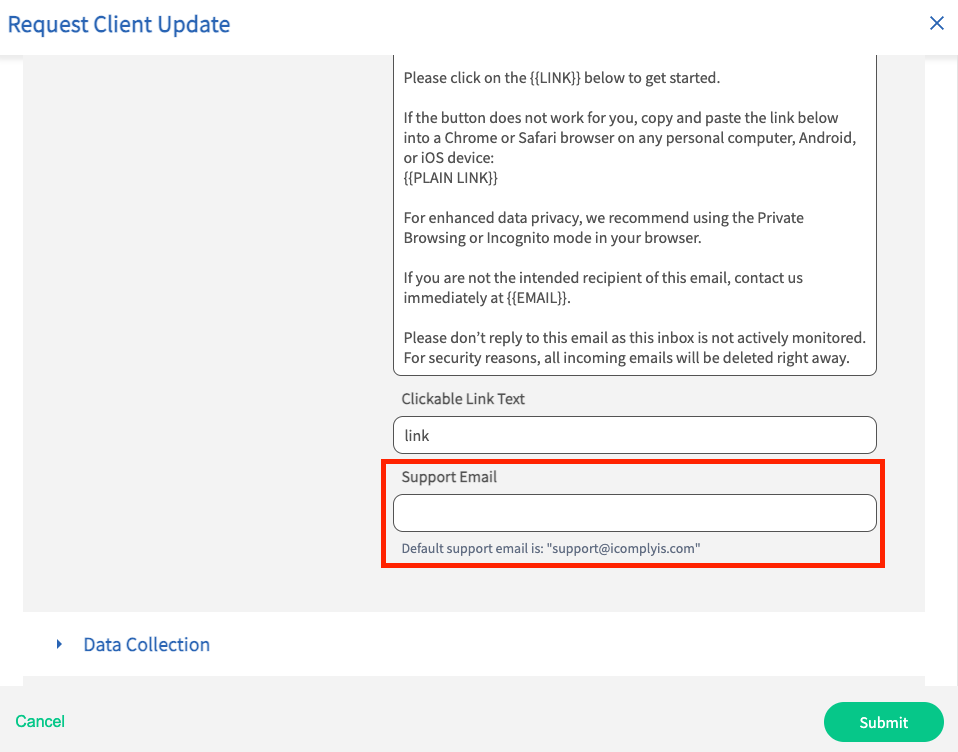Screen dimensions: 958x752
Task: Click the line starting 'For enhanced data privacy'
Action: tap(603, 217)
